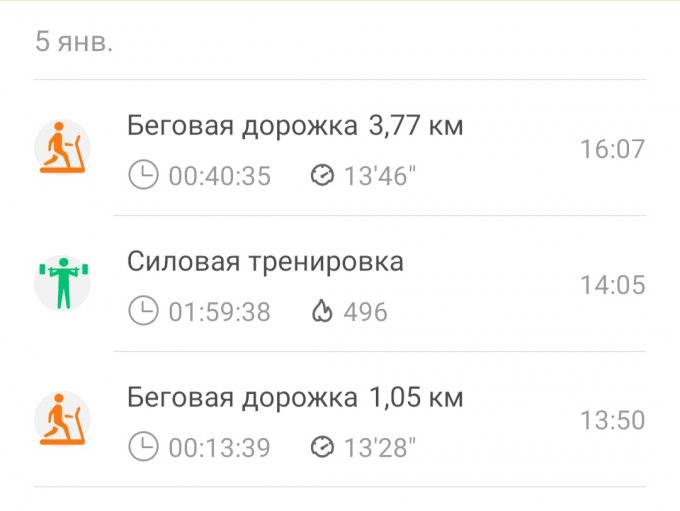This screenshot has width=680, height=511.
Task: Tap the 13'28" pace value
Action: tap(380, 447)
